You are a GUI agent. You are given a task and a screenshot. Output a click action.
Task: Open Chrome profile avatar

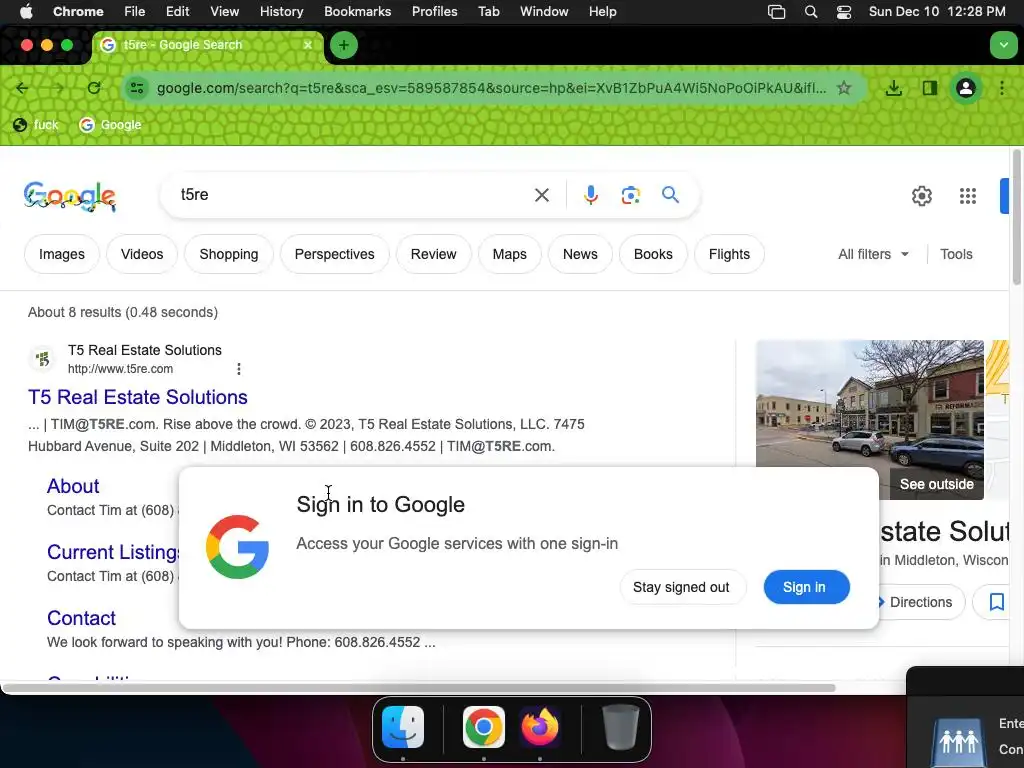click(x=965, y=88)
